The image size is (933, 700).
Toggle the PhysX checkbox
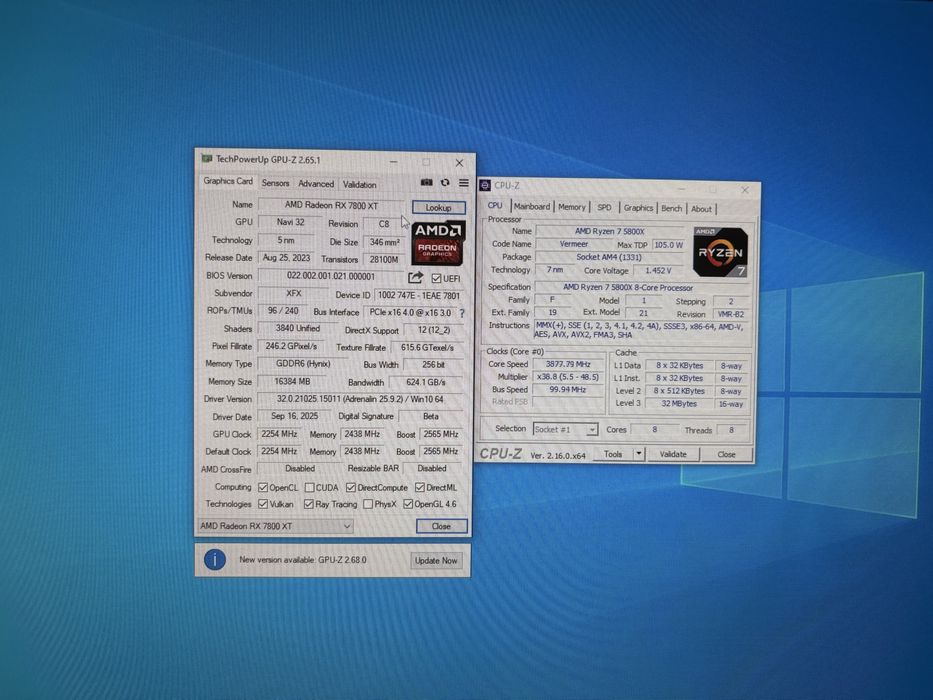pyautogui.click(x=368, y=504)
